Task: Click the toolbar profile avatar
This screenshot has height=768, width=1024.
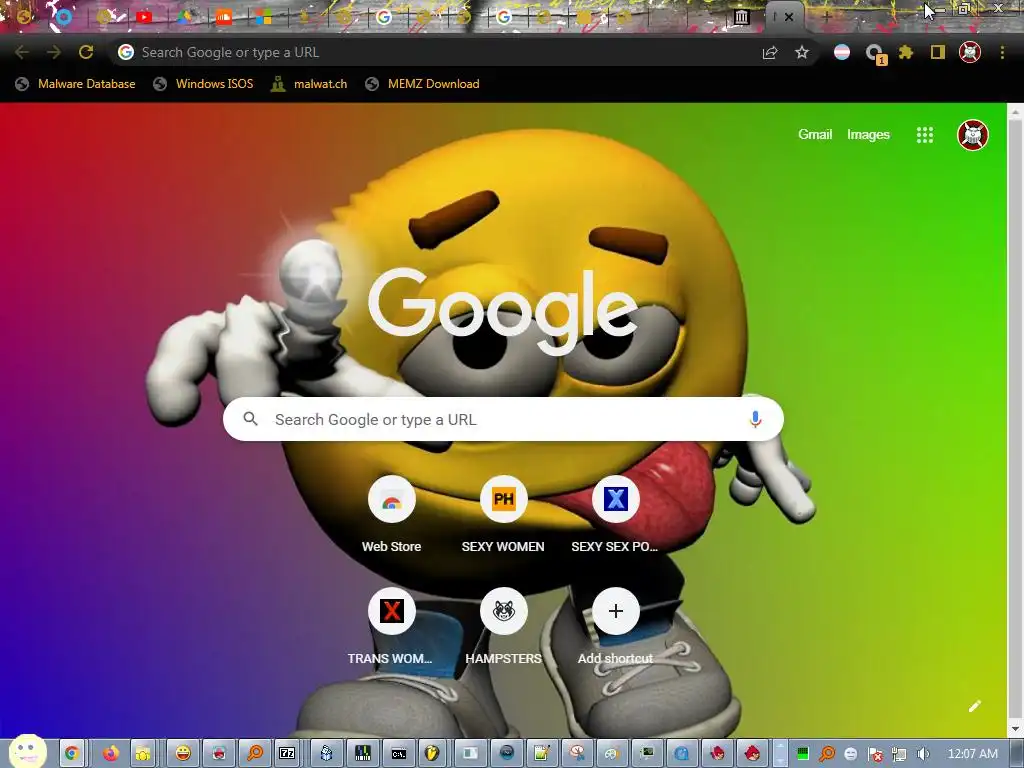Action: tap(970, 52)
